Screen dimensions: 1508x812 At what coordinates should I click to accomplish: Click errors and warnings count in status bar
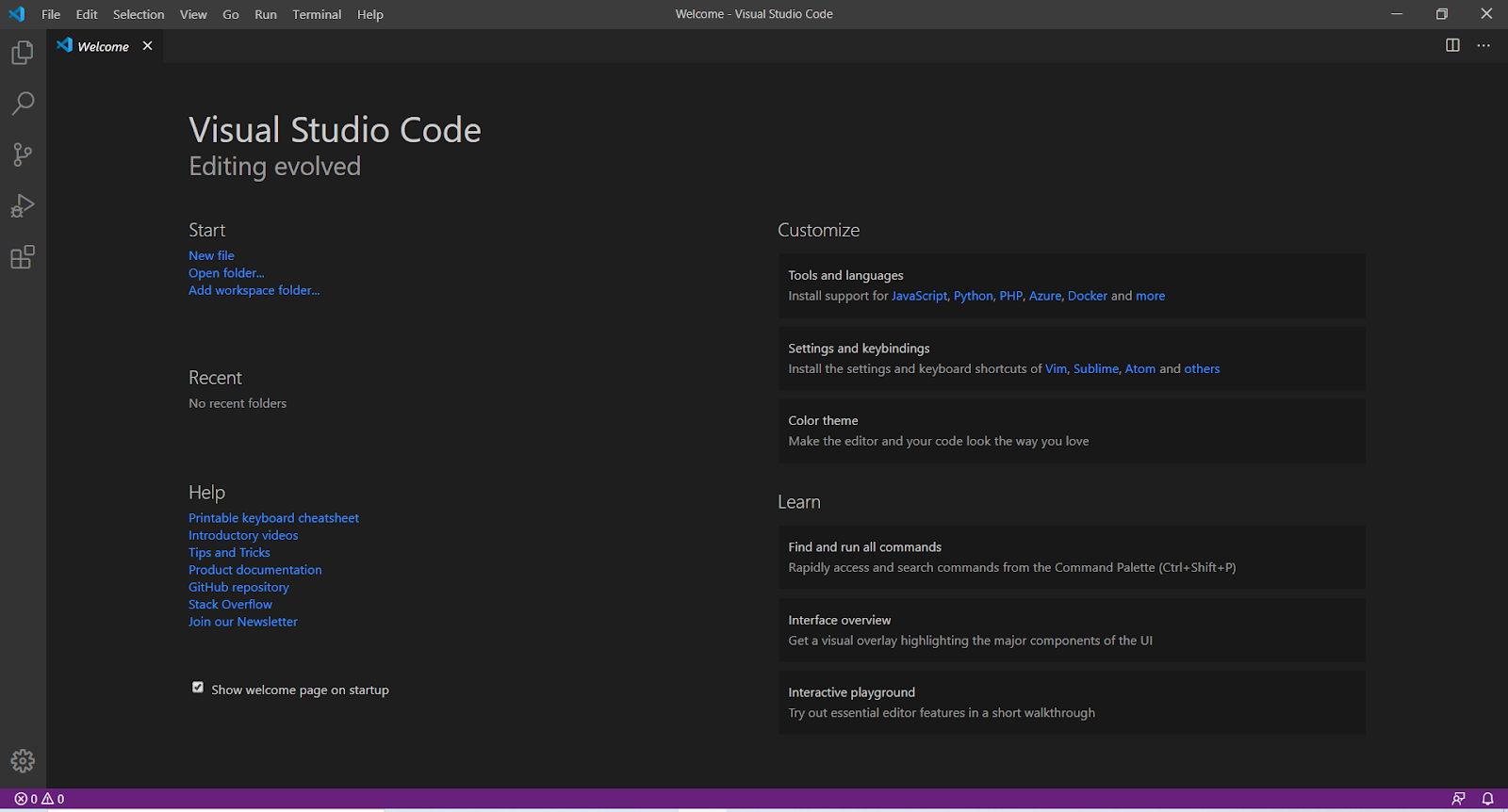point(40,799)
